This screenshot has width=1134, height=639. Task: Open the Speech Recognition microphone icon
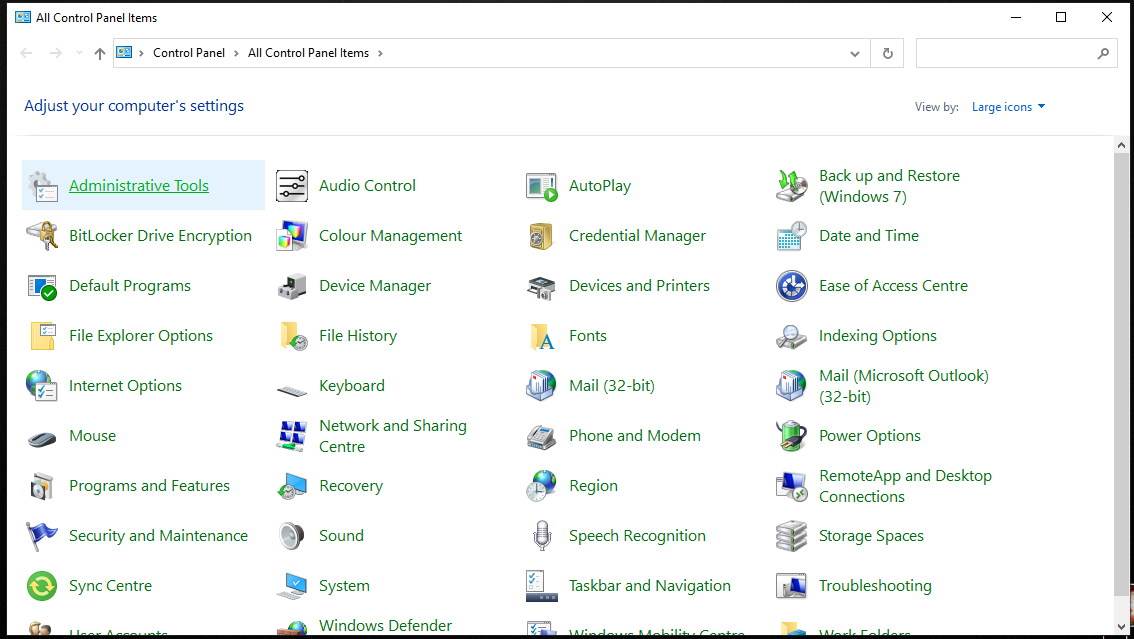(x=542, y=536)
